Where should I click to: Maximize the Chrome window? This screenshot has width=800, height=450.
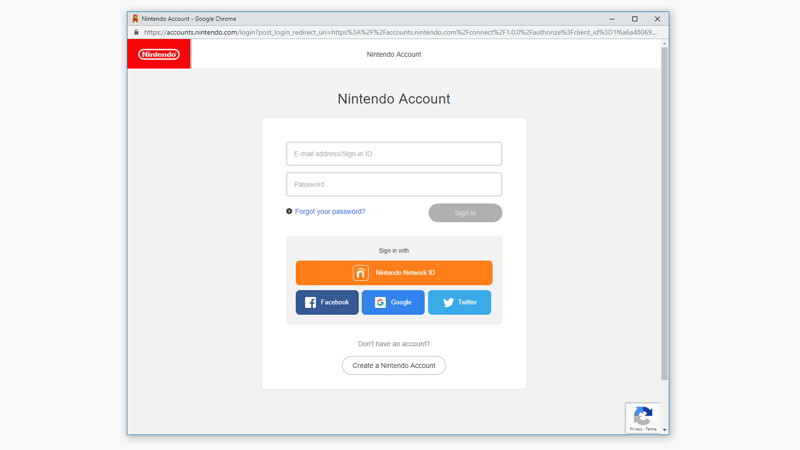(x=634, y=18)
